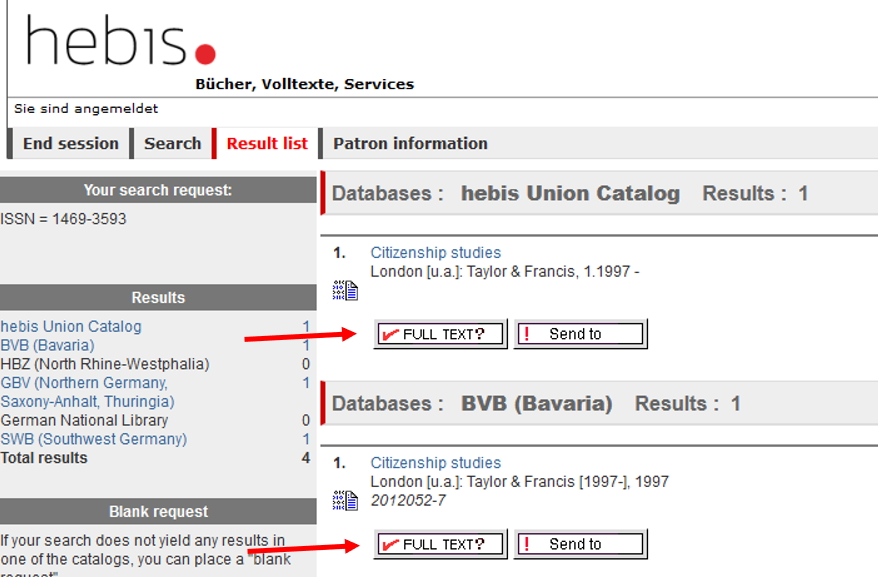Click London Taylor & Francis [1997-], 1997 text
Screen dimensions: 878x580
coord(520,482)
